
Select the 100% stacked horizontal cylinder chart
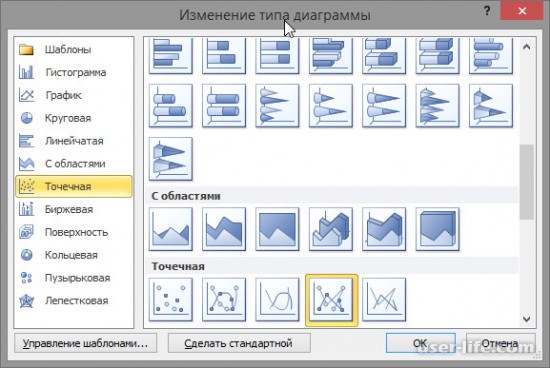tap(224, 106)
